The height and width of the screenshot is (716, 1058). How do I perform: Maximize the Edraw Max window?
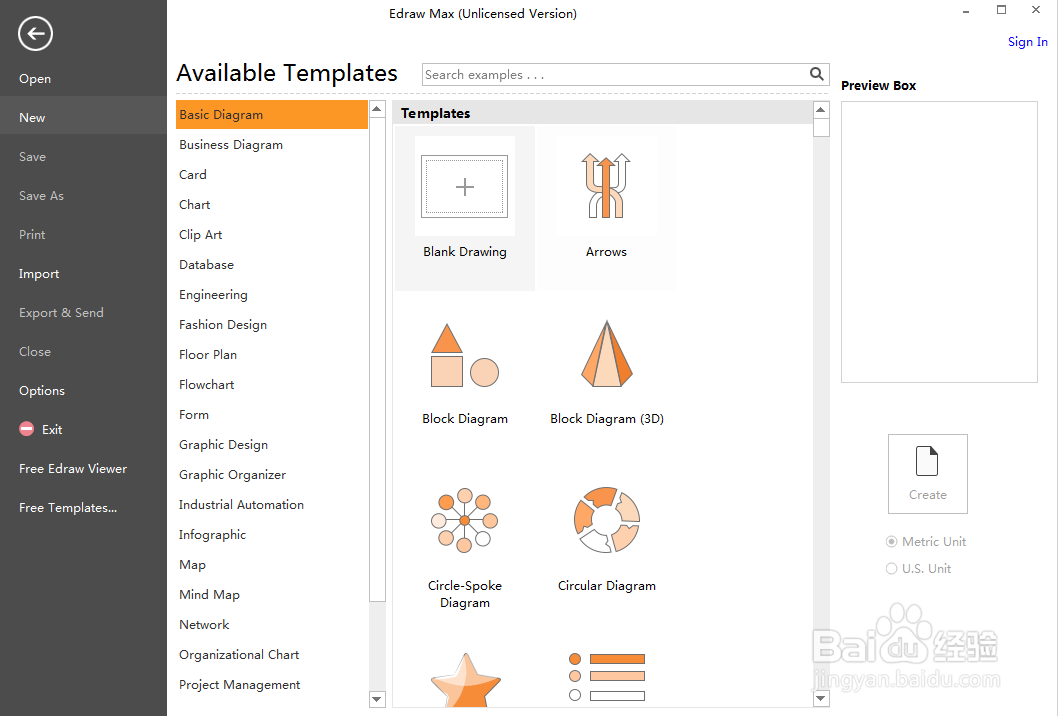pyautogui.click(x=1001, y=9)
